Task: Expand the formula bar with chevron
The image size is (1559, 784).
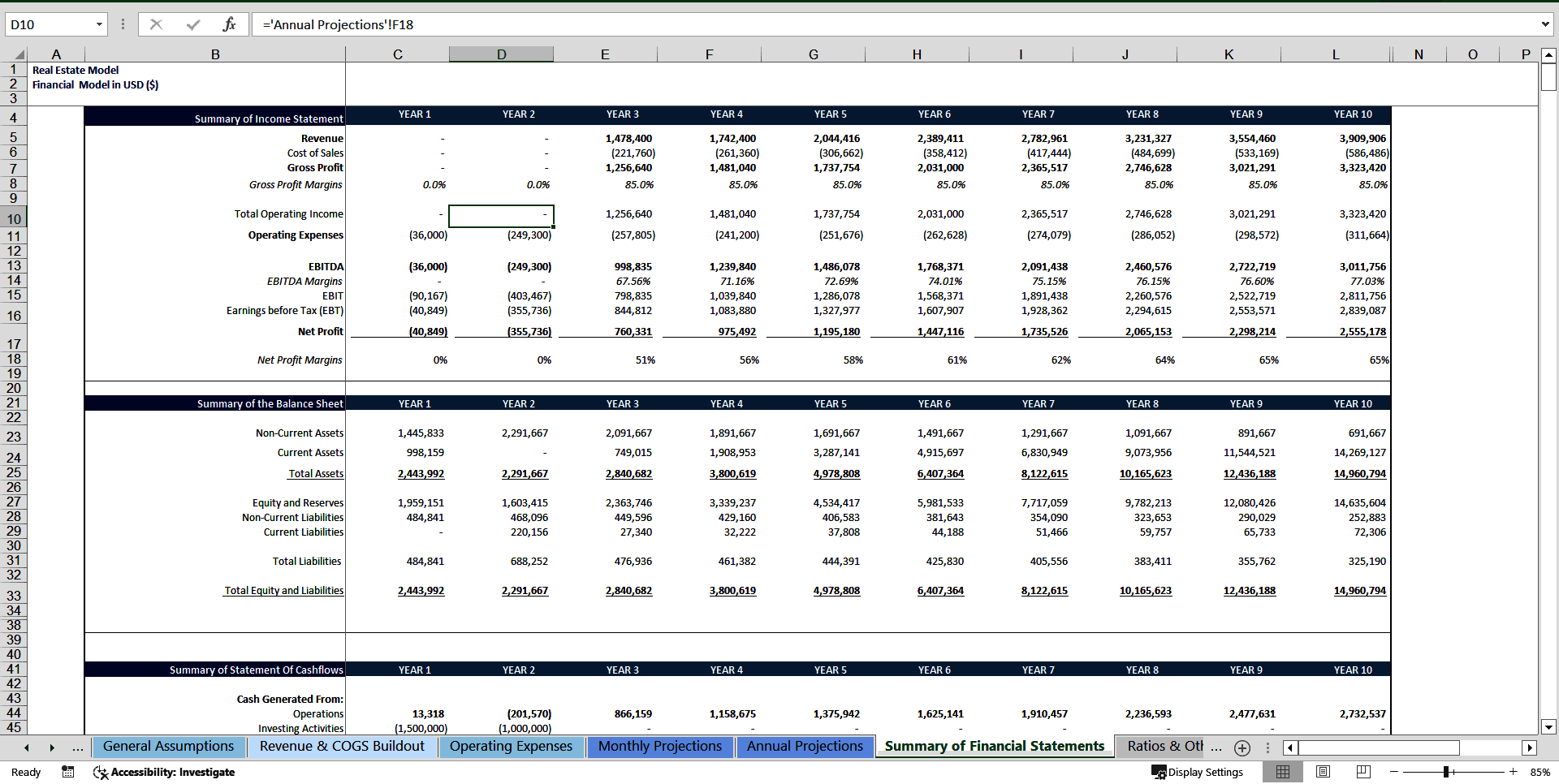Action: pyautogui.click(x=1546, y=24)
